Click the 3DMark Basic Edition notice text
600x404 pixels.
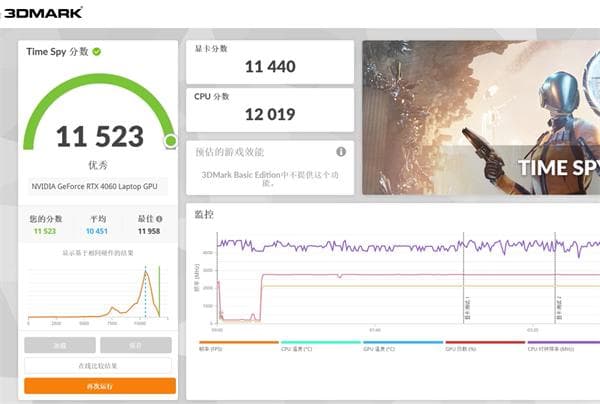[x=270, y=179]
